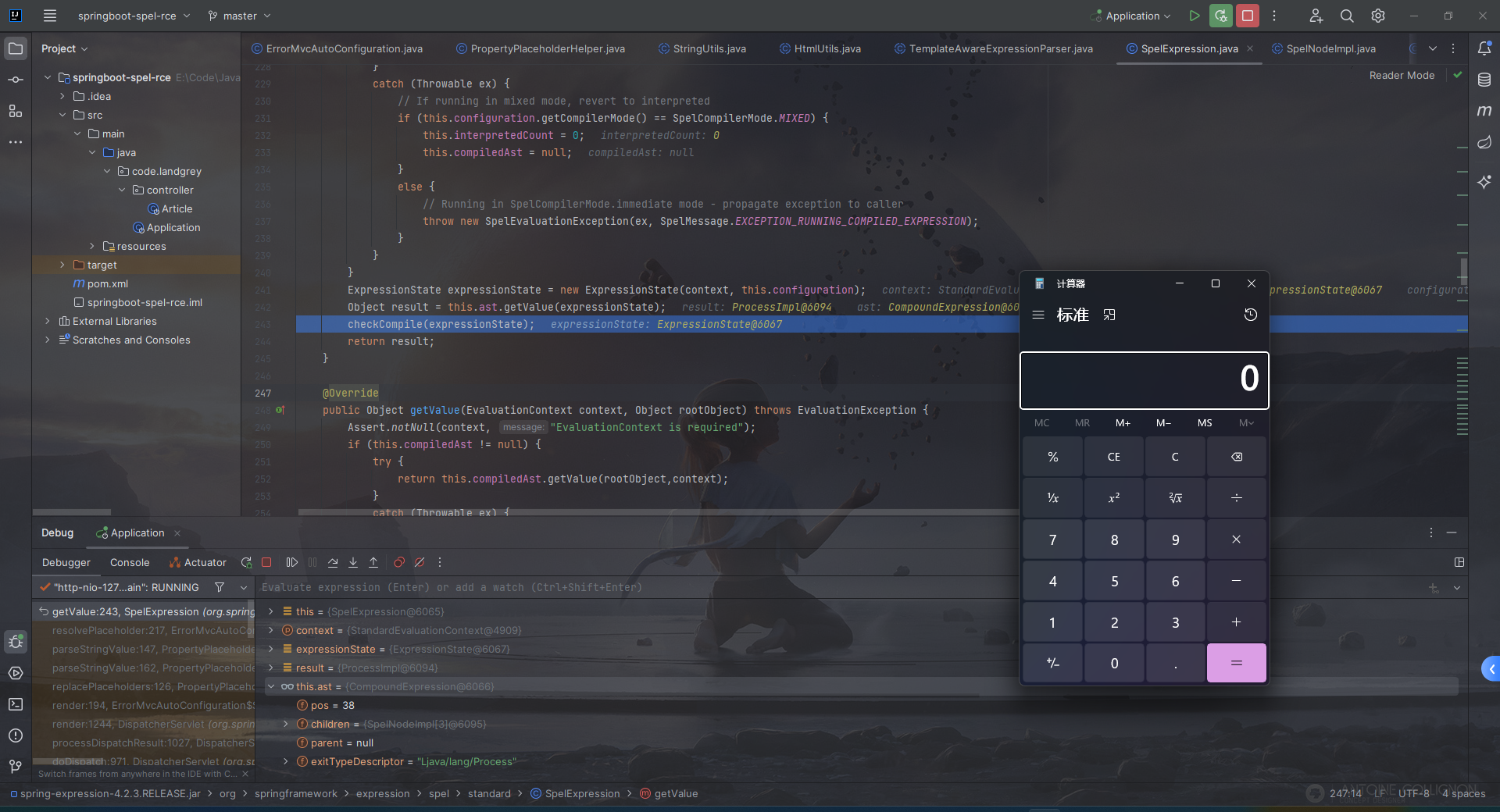Screen dimensions: 1500x812
Task: Open Search Everywhere magnifier
Action: click(1347, 16)
